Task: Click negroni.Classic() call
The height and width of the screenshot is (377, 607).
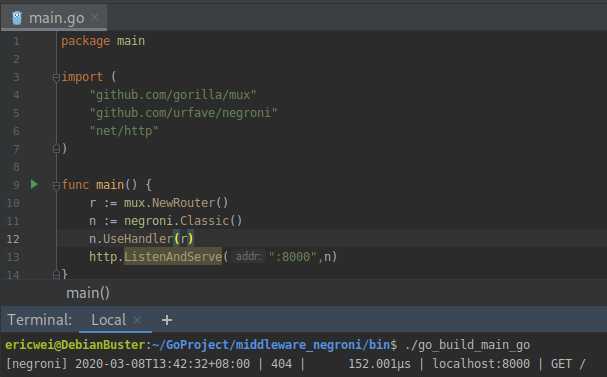Action: (x=183, y=221)
